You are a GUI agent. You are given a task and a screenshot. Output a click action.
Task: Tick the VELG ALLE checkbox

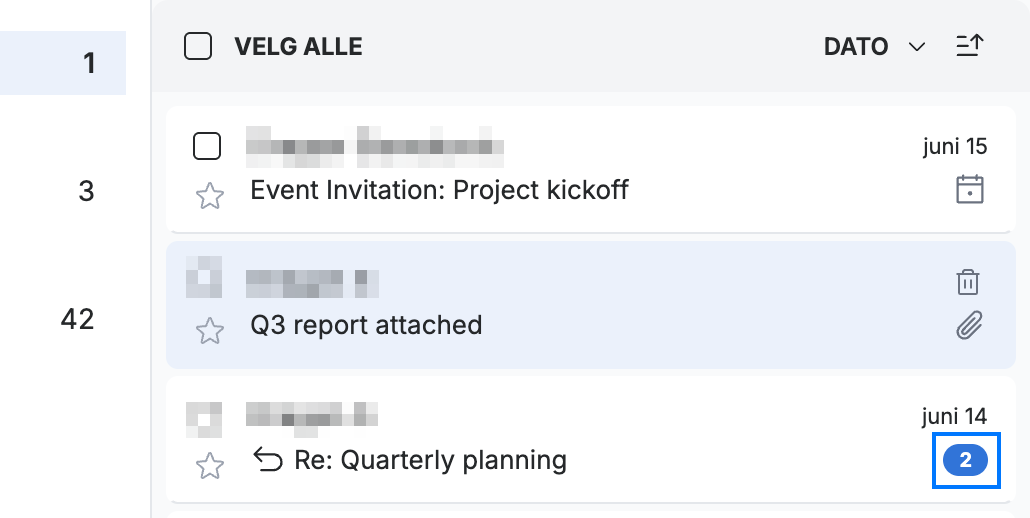pos(198,47)
